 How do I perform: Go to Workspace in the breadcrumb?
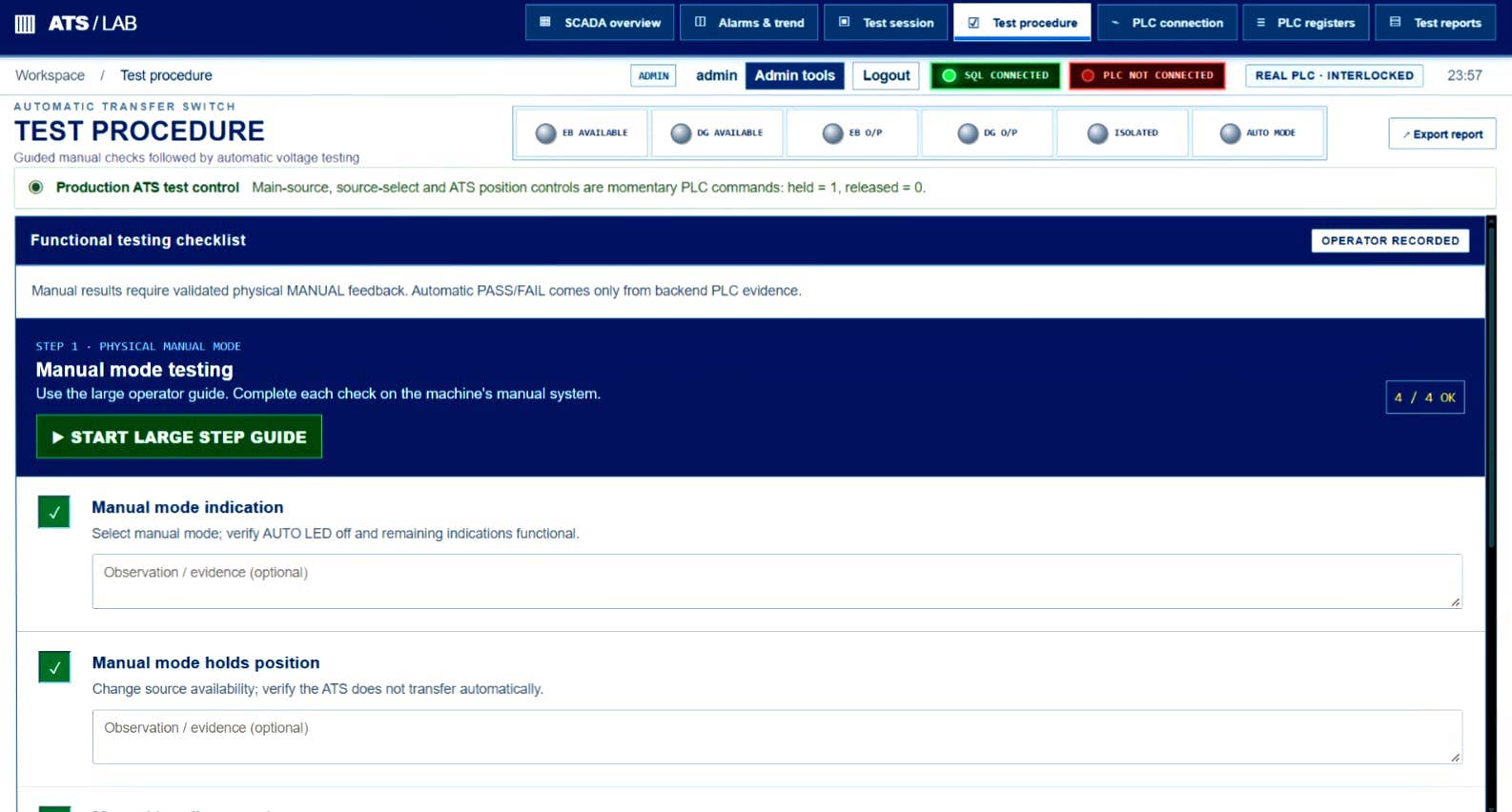[x=50, y=75]
